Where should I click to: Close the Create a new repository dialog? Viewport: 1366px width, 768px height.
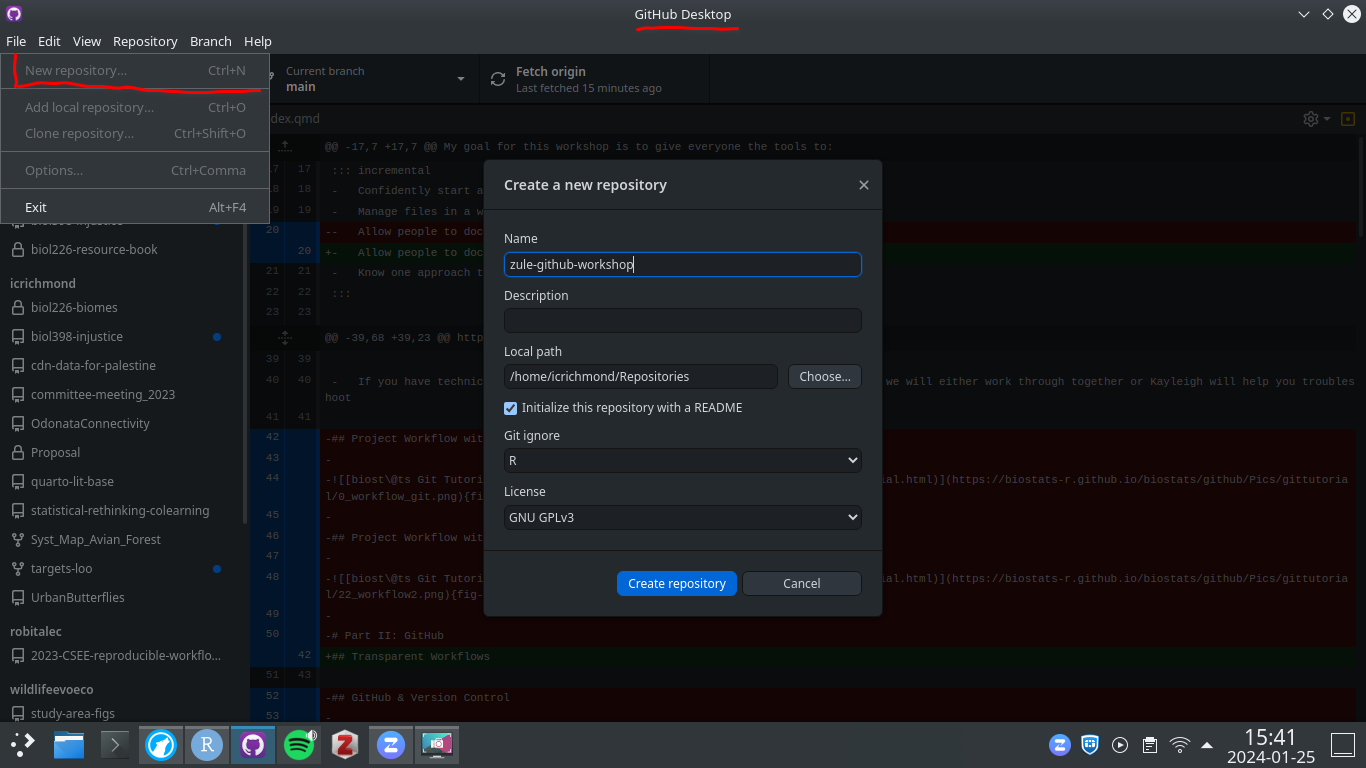coord(864,185)
